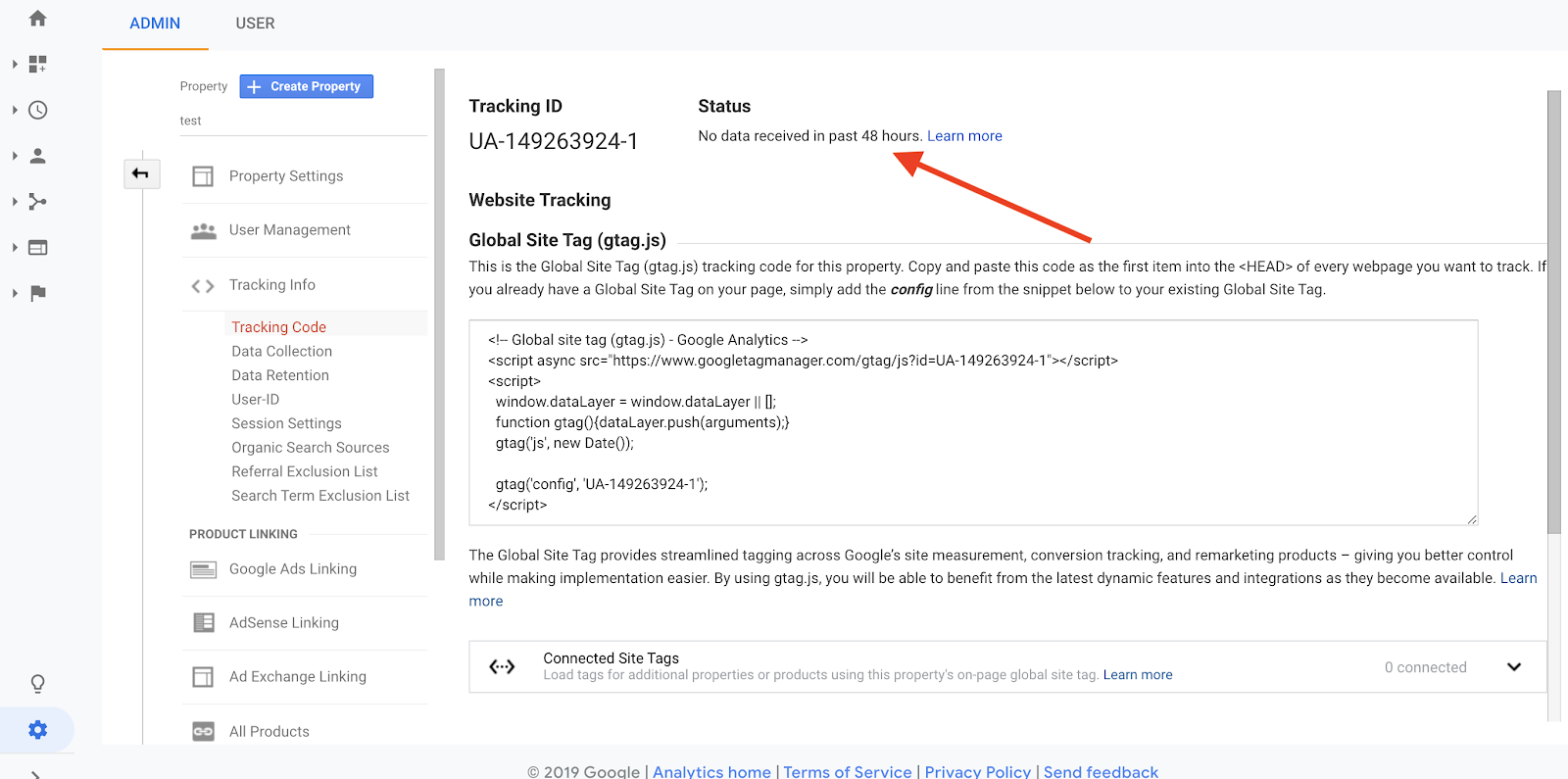Screen dimensions: 1568x779
Task: Open the Admin gear icon
Action: point(38,730)
